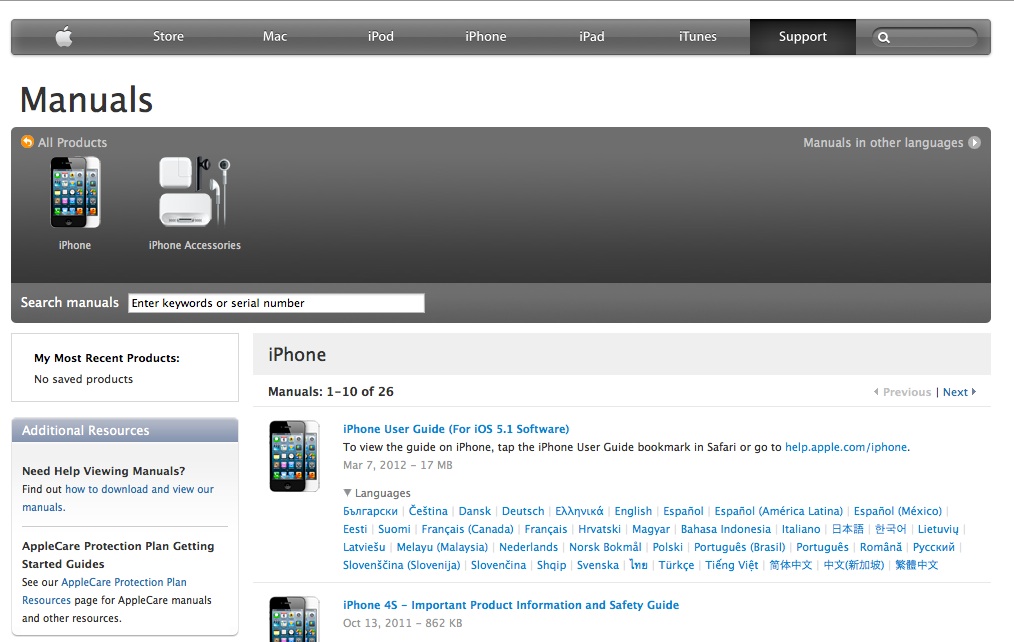The height and width of the screenshot is (642, 1014).
Task: Choose the 简体中文 language manual
Action: click(791, 566)
